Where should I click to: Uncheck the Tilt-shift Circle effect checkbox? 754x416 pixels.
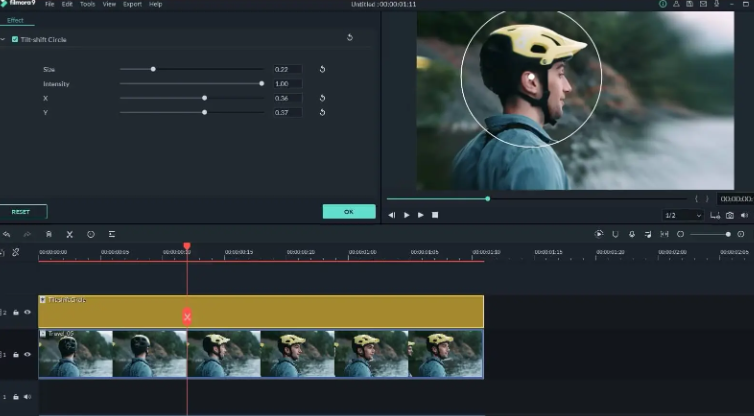pos(15,39)
